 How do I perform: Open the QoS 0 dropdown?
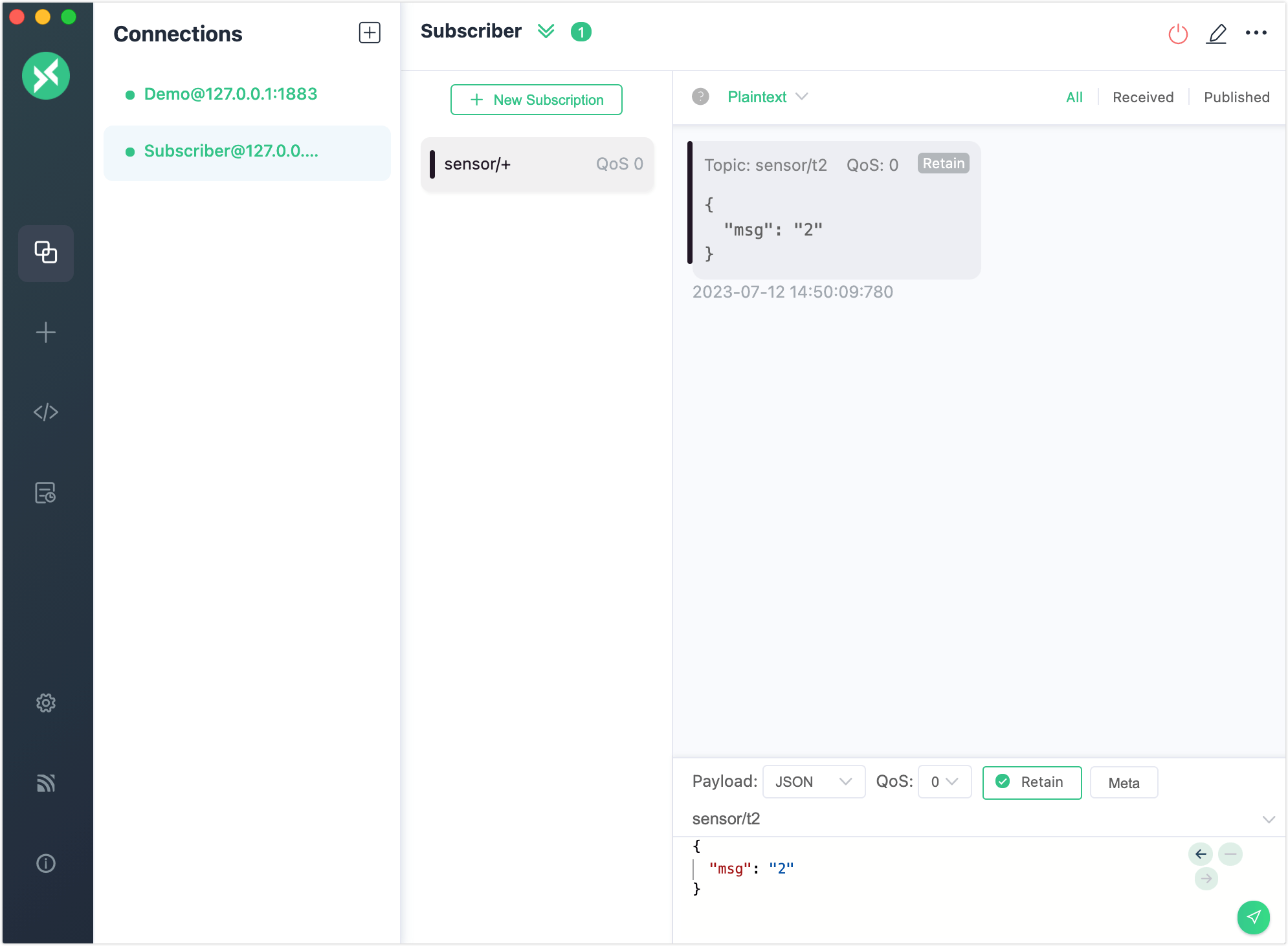[x=944, y=782]
